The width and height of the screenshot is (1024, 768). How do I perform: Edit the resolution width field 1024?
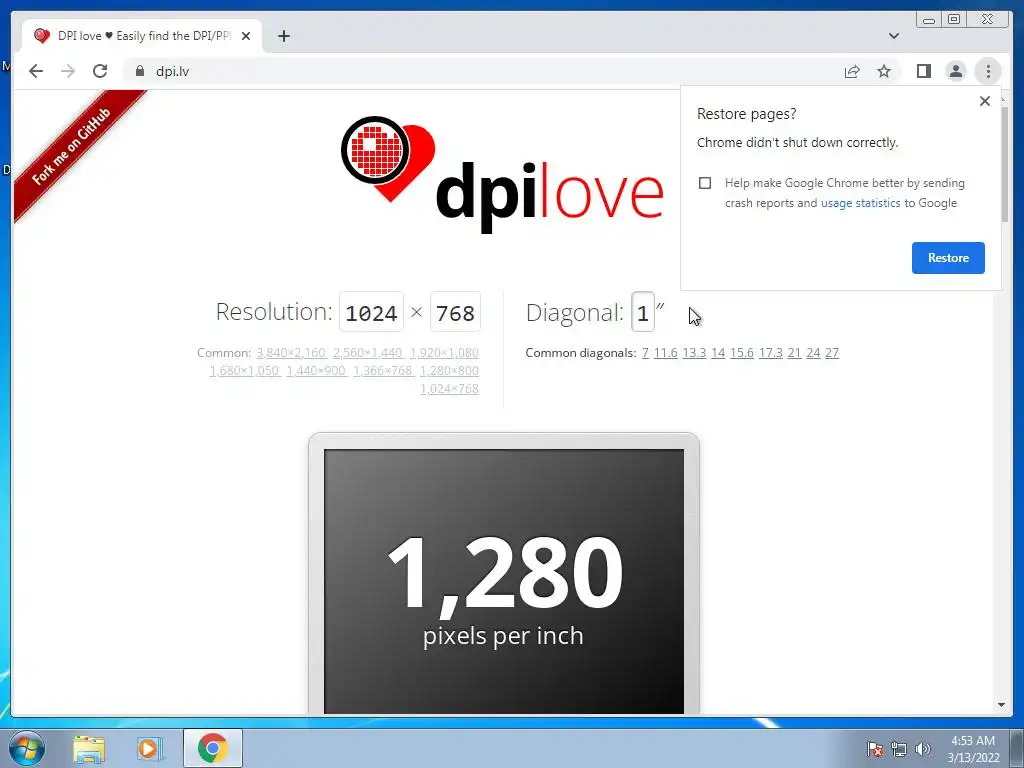[x=371, y=313]
